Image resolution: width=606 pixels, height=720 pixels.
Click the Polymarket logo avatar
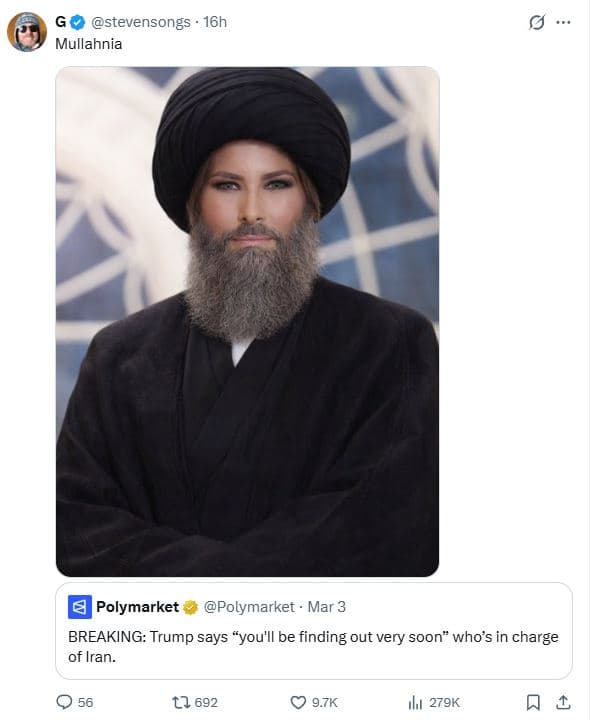point(80,607)
